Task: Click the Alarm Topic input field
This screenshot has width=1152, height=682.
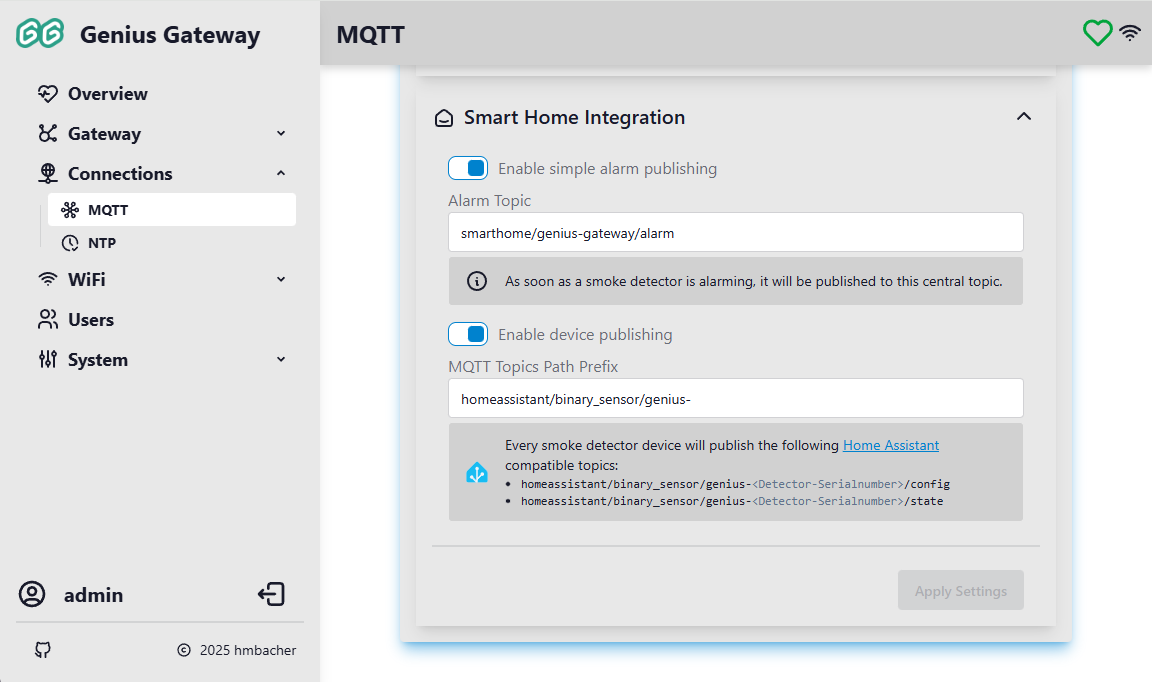Action: point(735,233)
